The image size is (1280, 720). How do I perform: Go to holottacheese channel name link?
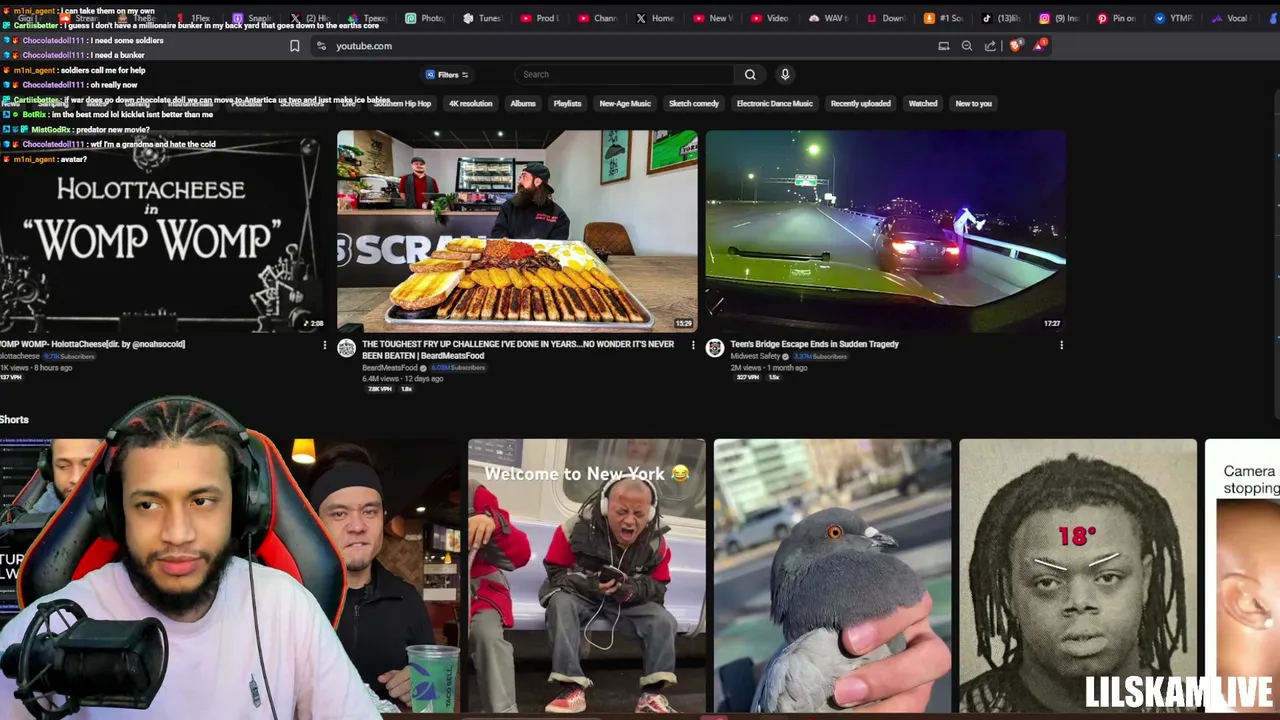pos(20,356)
